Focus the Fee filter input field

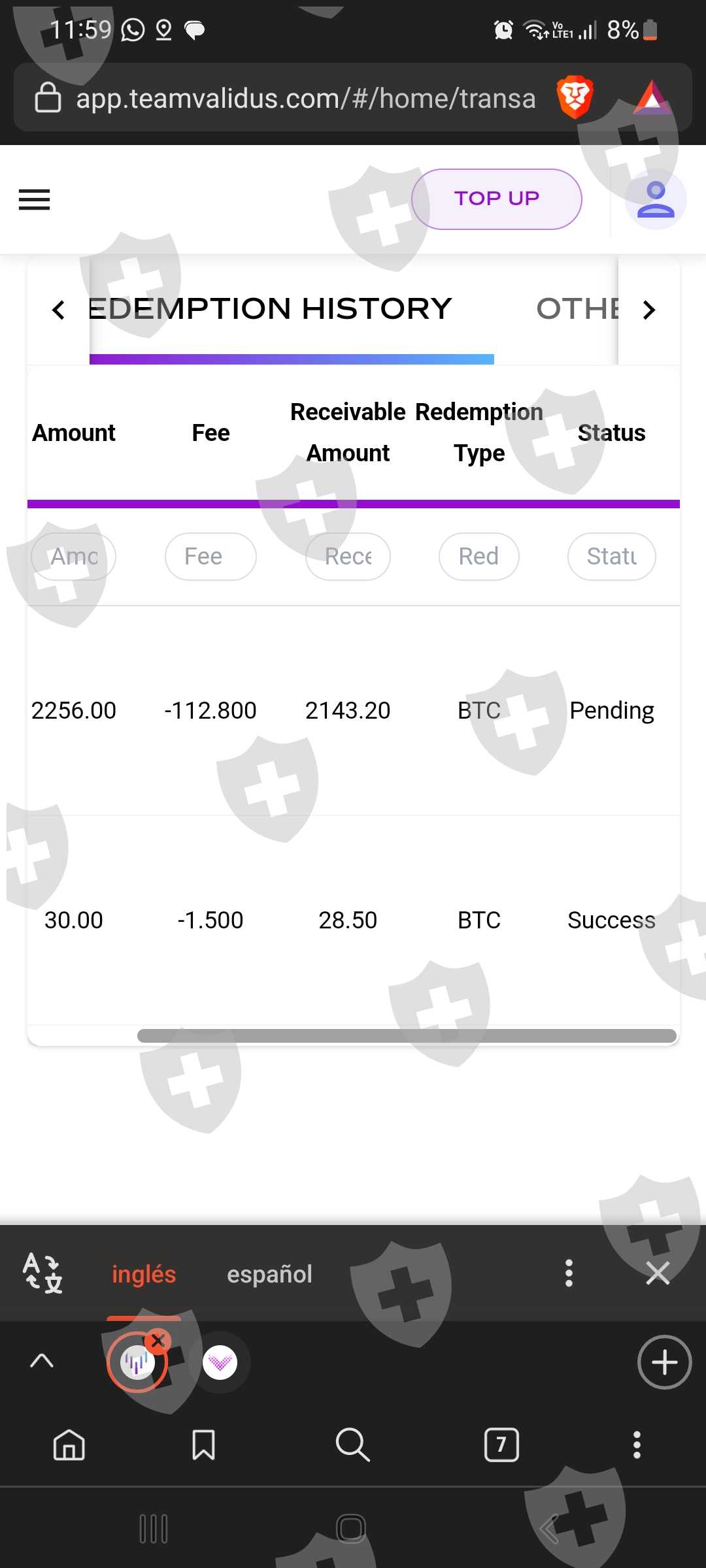pos(210,557)
